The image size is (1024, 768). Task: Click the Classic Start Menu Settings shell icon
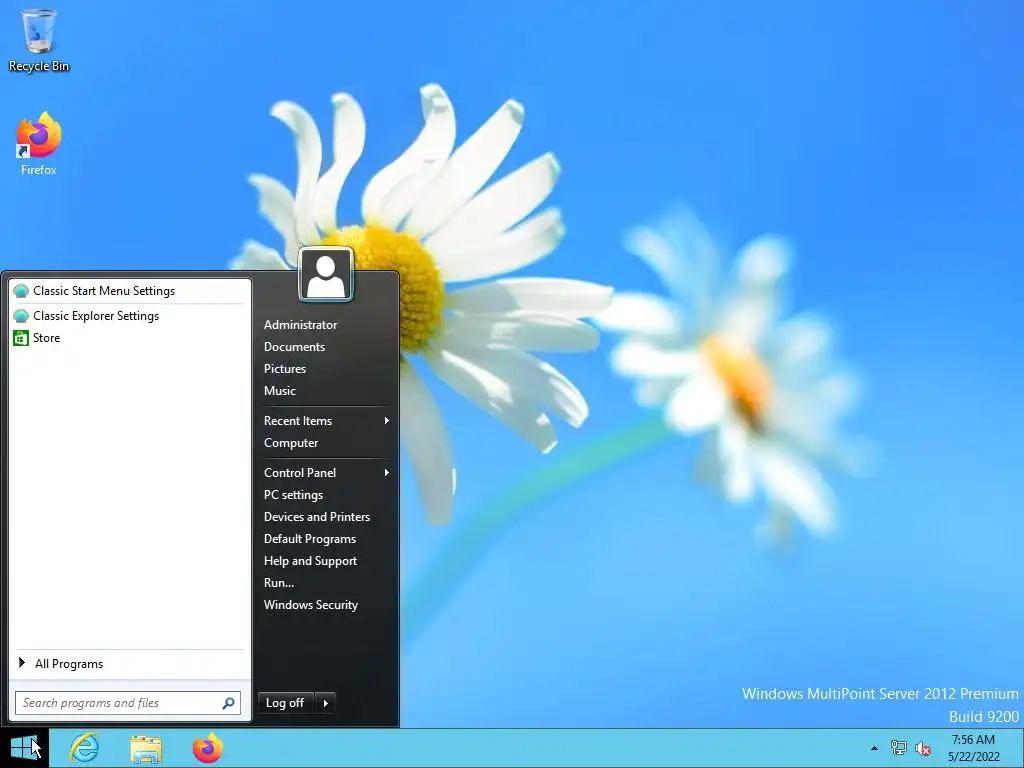21,291
